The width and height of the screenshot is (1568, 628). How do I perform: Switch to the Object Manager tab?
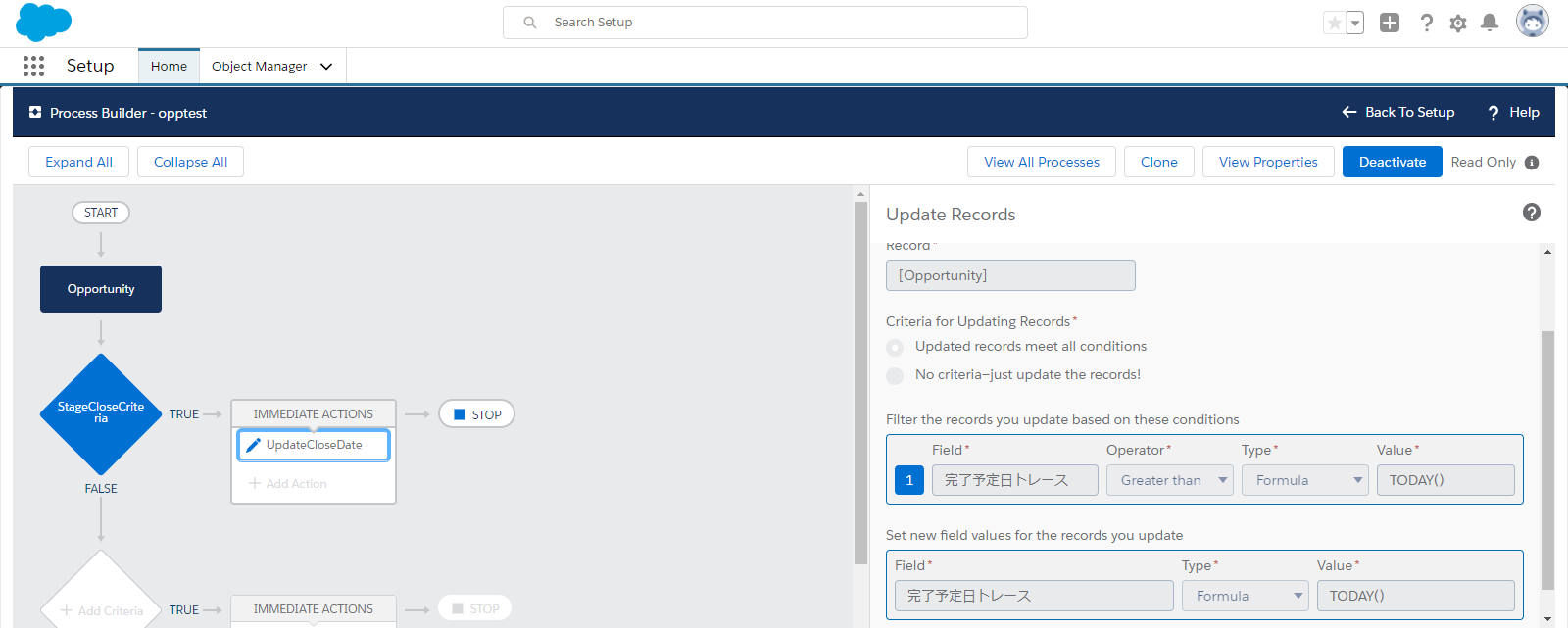260,66
